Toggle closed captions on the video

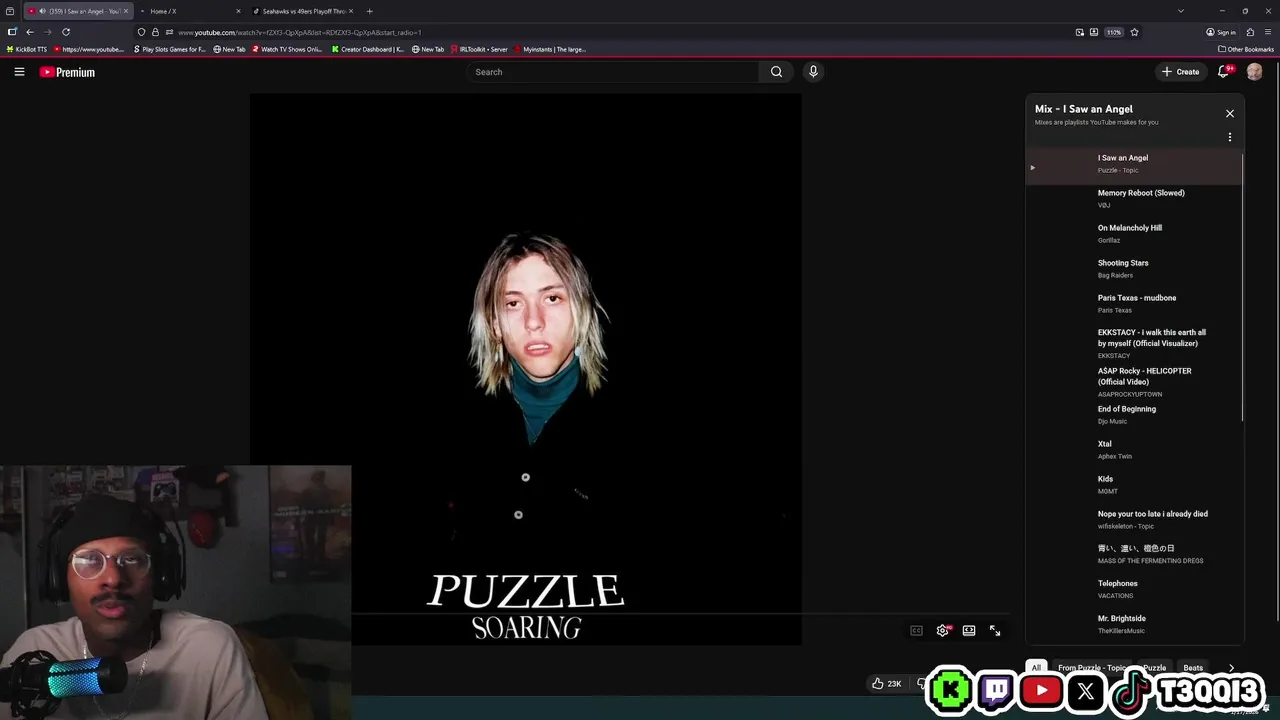tap(916, 630)
